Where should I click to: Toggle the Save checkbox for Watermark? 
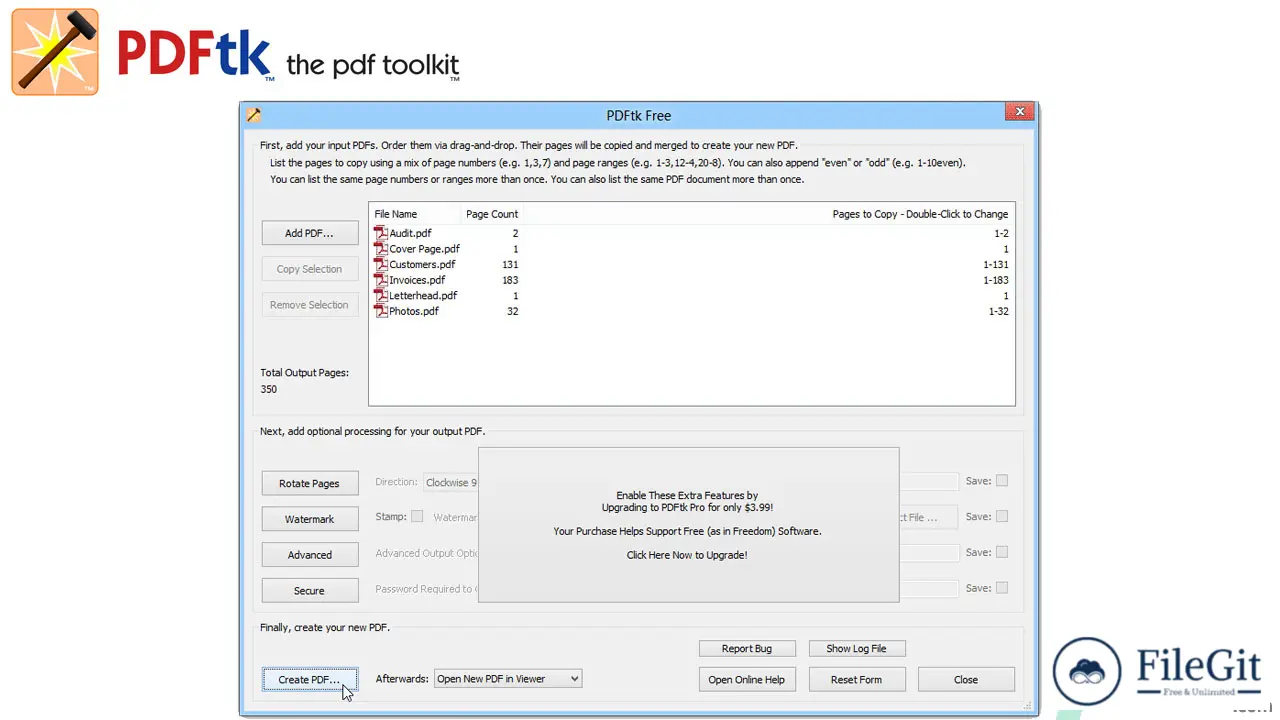pos(1002,517)
